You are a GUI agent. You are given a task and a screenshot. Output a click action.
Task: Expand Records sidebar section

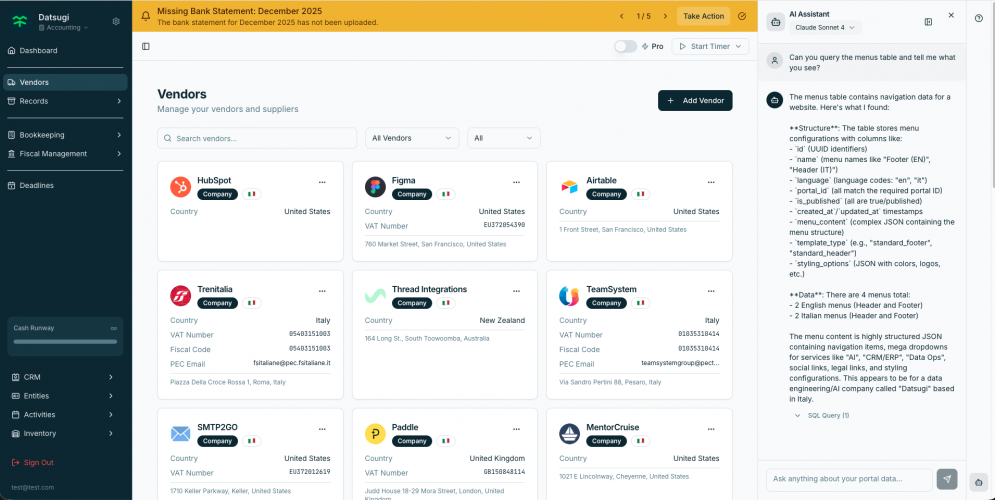coord(65,102)
